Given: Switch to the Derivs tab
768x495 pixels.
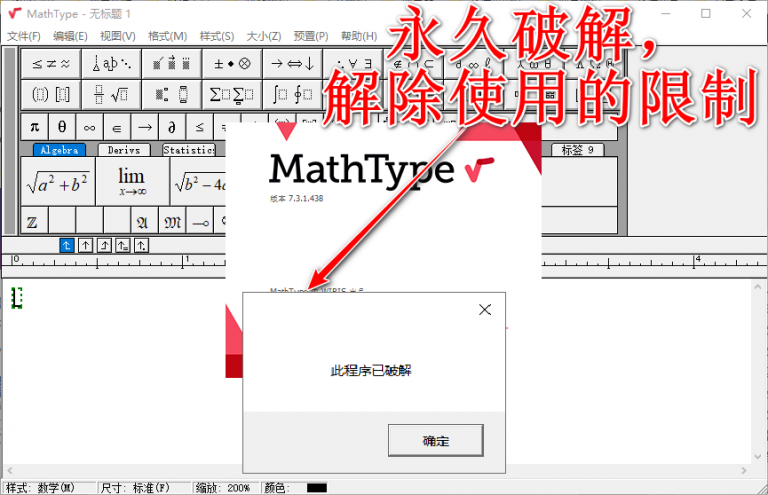Looking at the screenshot, I should click(x=124, y=150).
